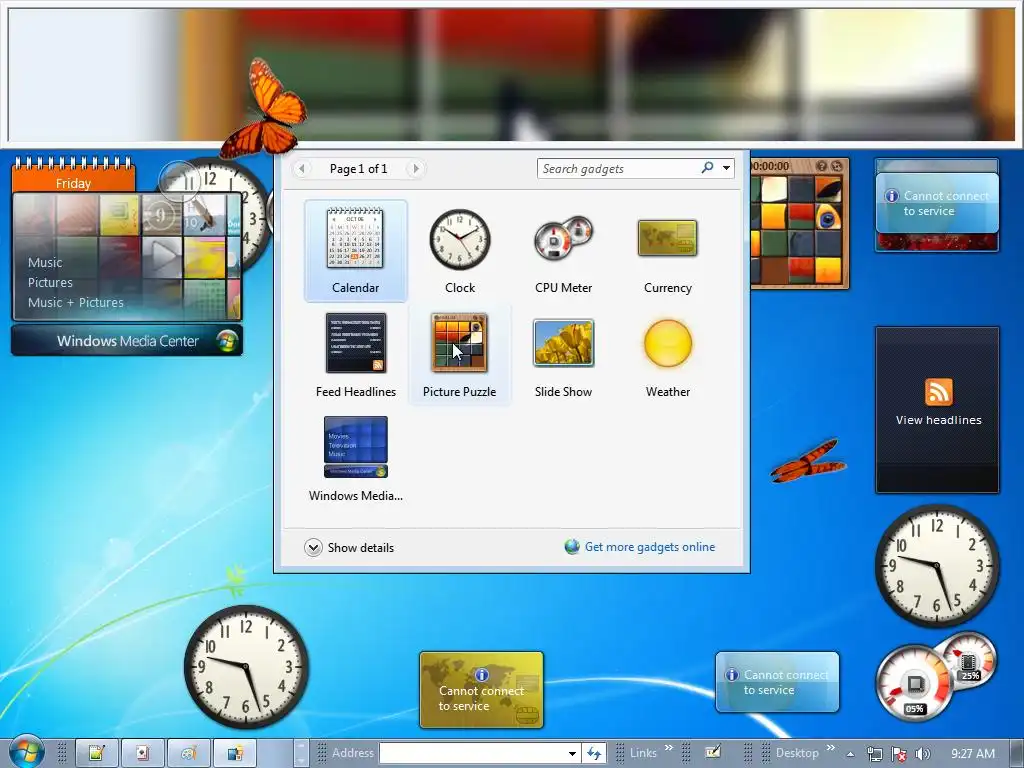Click the toucan eye puzzle tile
The width and height of the screenshot is (1024, 768).
pos(827,217)
